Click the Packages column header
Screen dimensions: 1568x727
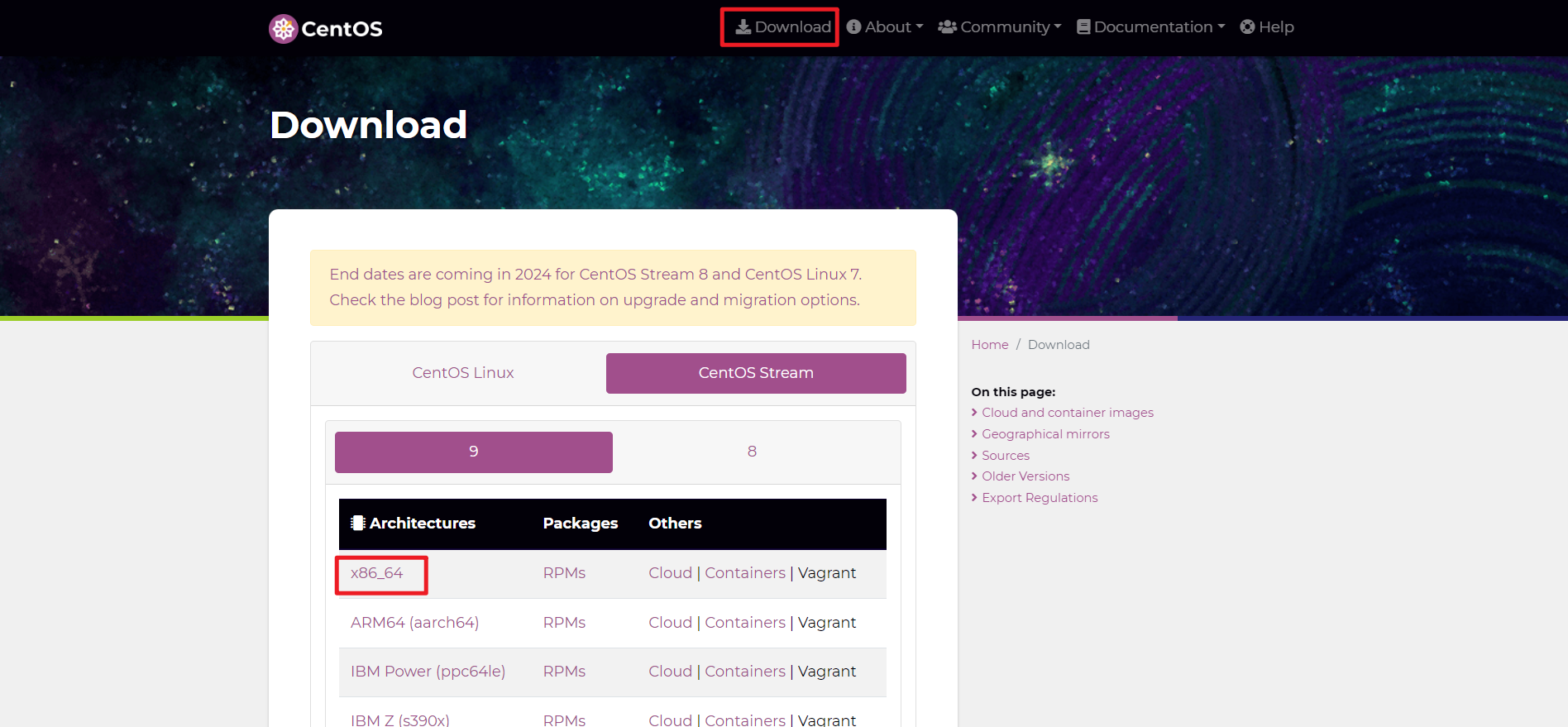[x=581, y=524]
